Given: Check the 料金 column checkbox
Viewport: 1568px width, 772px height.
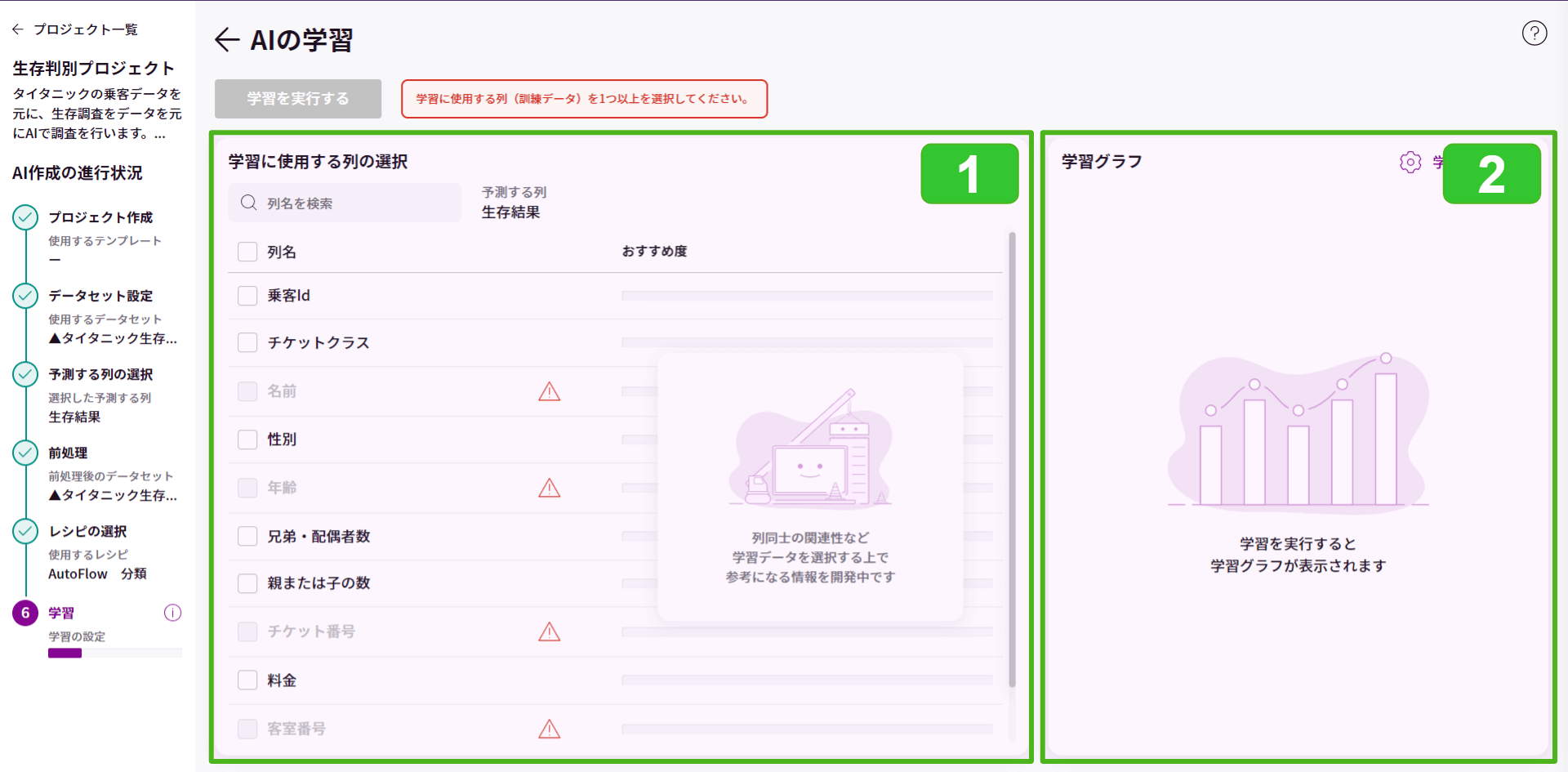Looking at the screenshot, I should [x=247, y=680].
